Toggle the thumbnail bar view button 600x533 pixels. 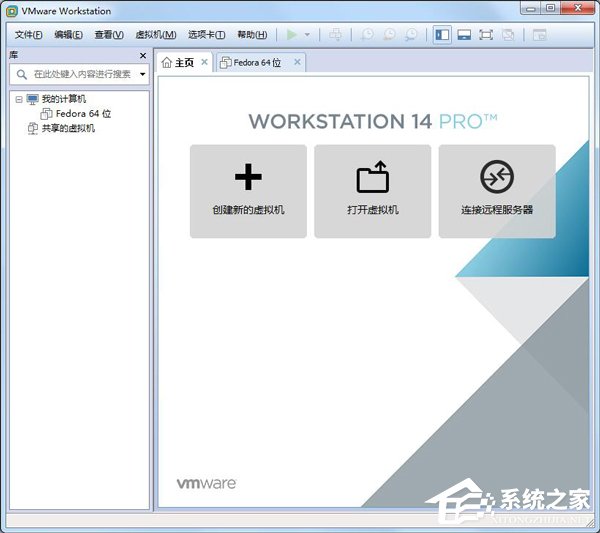click(x=464, y=35)
